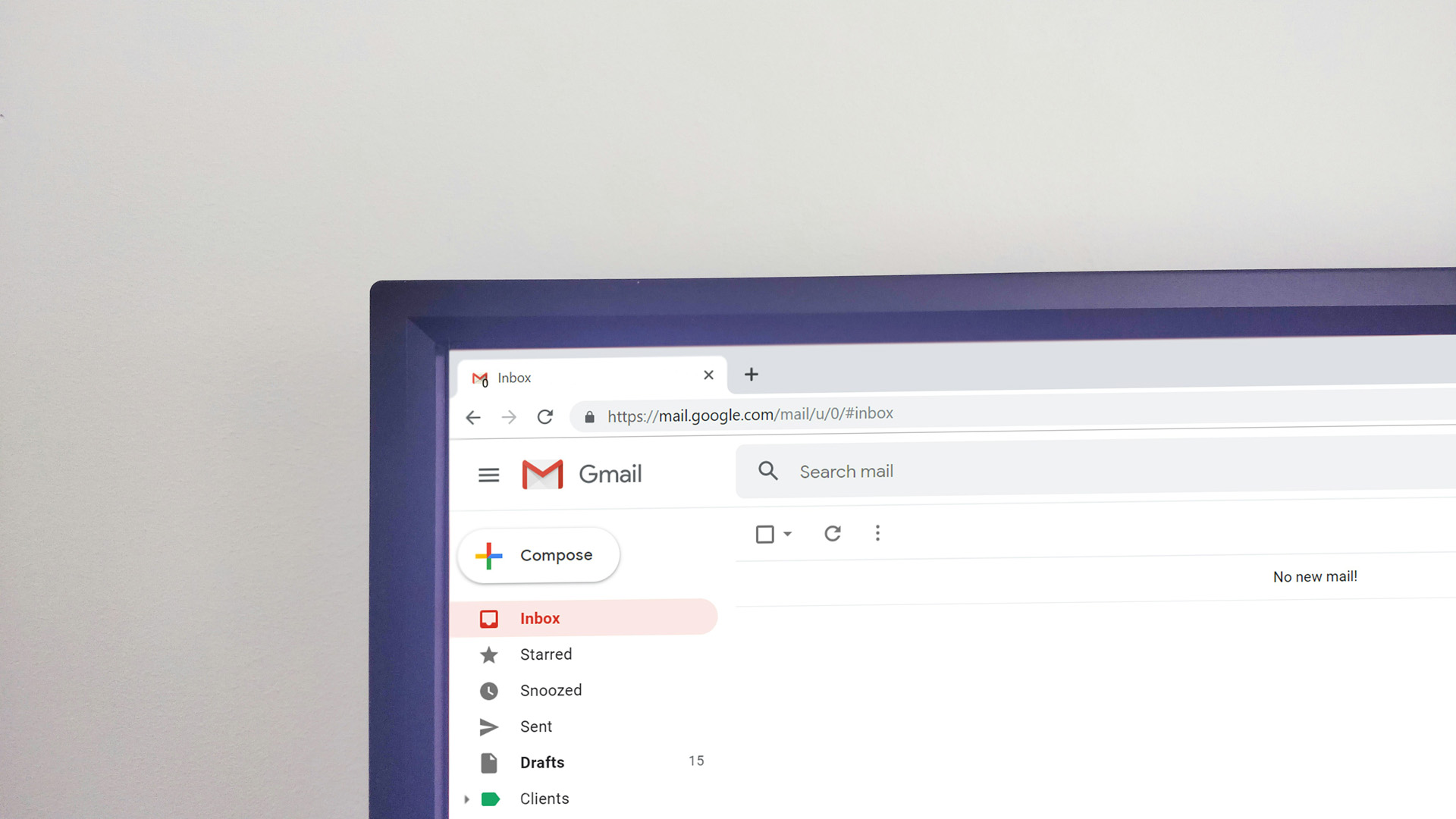
Task: Click the refresh inbox icon
Action: point(833,533)
